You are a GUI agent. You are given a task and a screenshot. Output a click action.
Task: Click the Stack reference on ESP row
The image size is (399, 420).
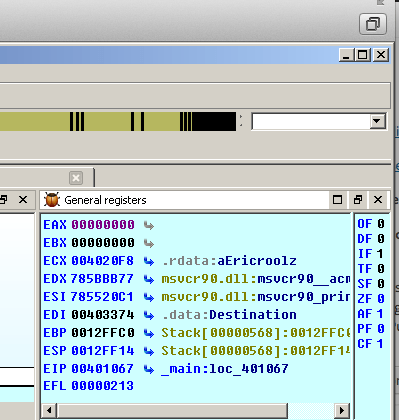[x=256, y=351]
